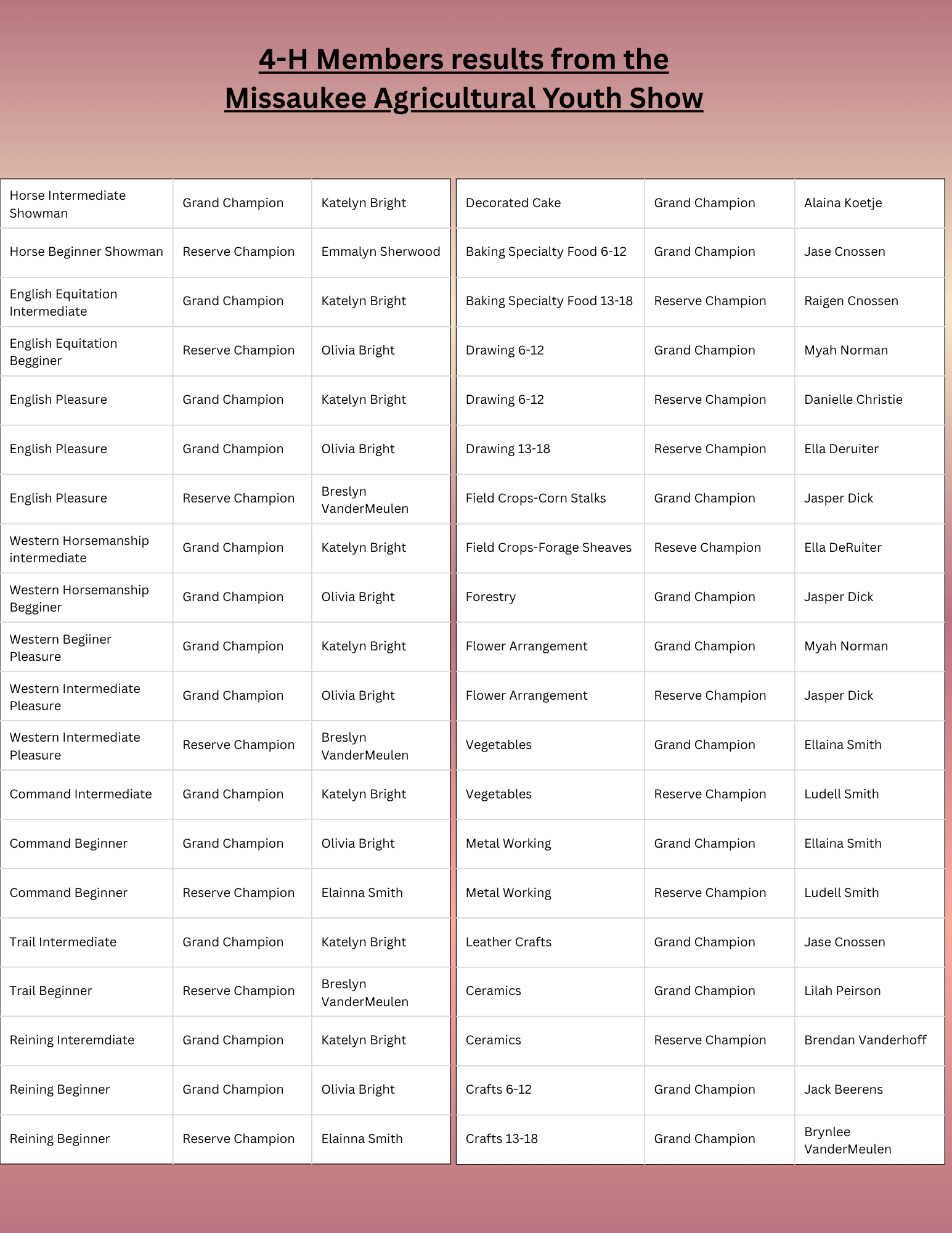This screenshot has height=1233, width=952.
Task: Click 'Katelyn Bright' in Horse Intermediate Showman row
Action: click(364, 203)
